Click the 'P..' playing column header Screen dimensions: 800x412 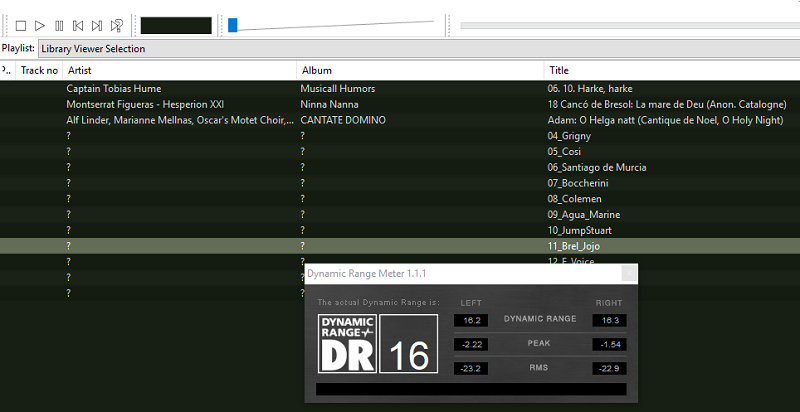click(7, 70)
